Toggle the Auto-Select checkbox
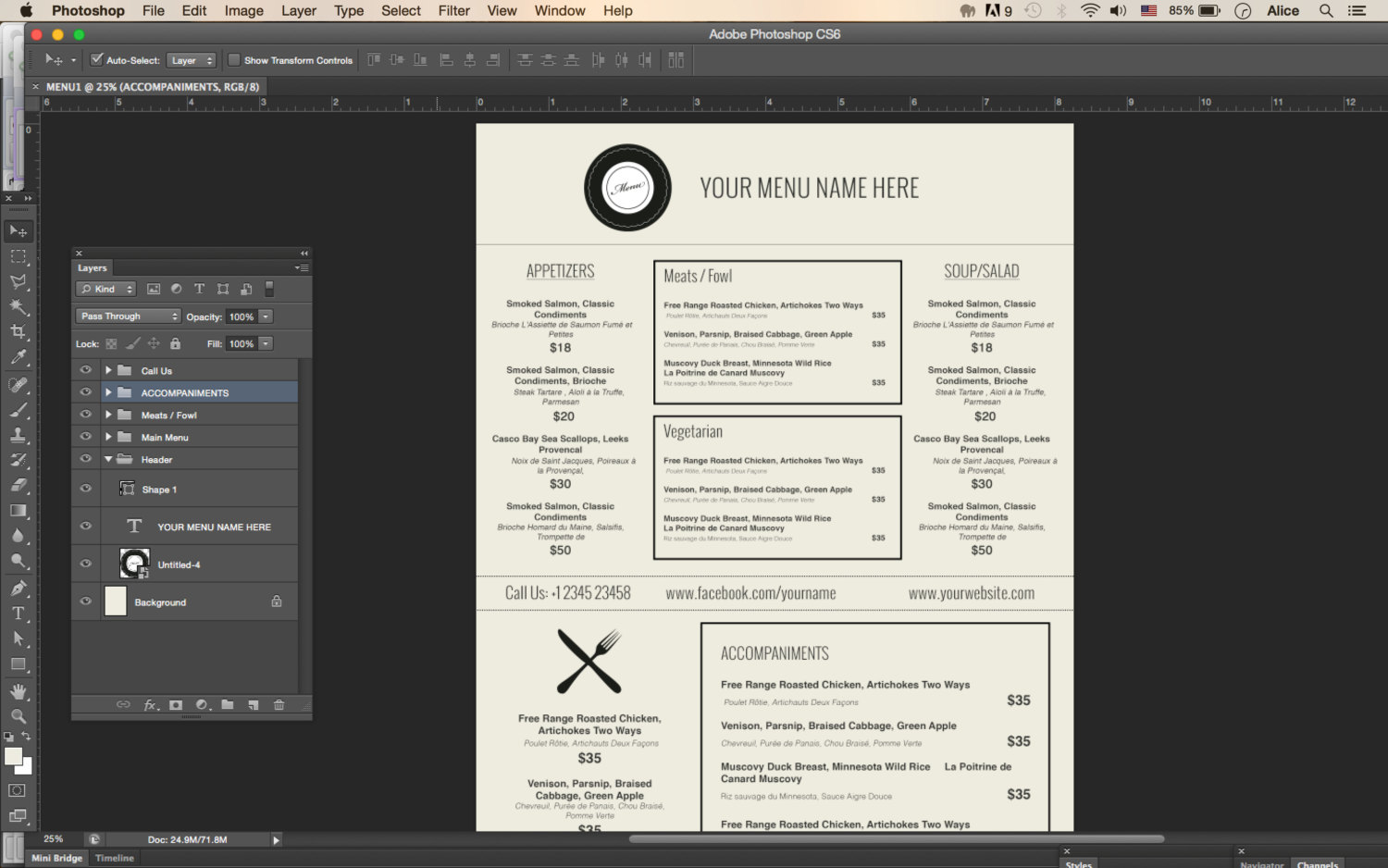The width and height of the screenshot is (1388, 868). coord(96,60)
